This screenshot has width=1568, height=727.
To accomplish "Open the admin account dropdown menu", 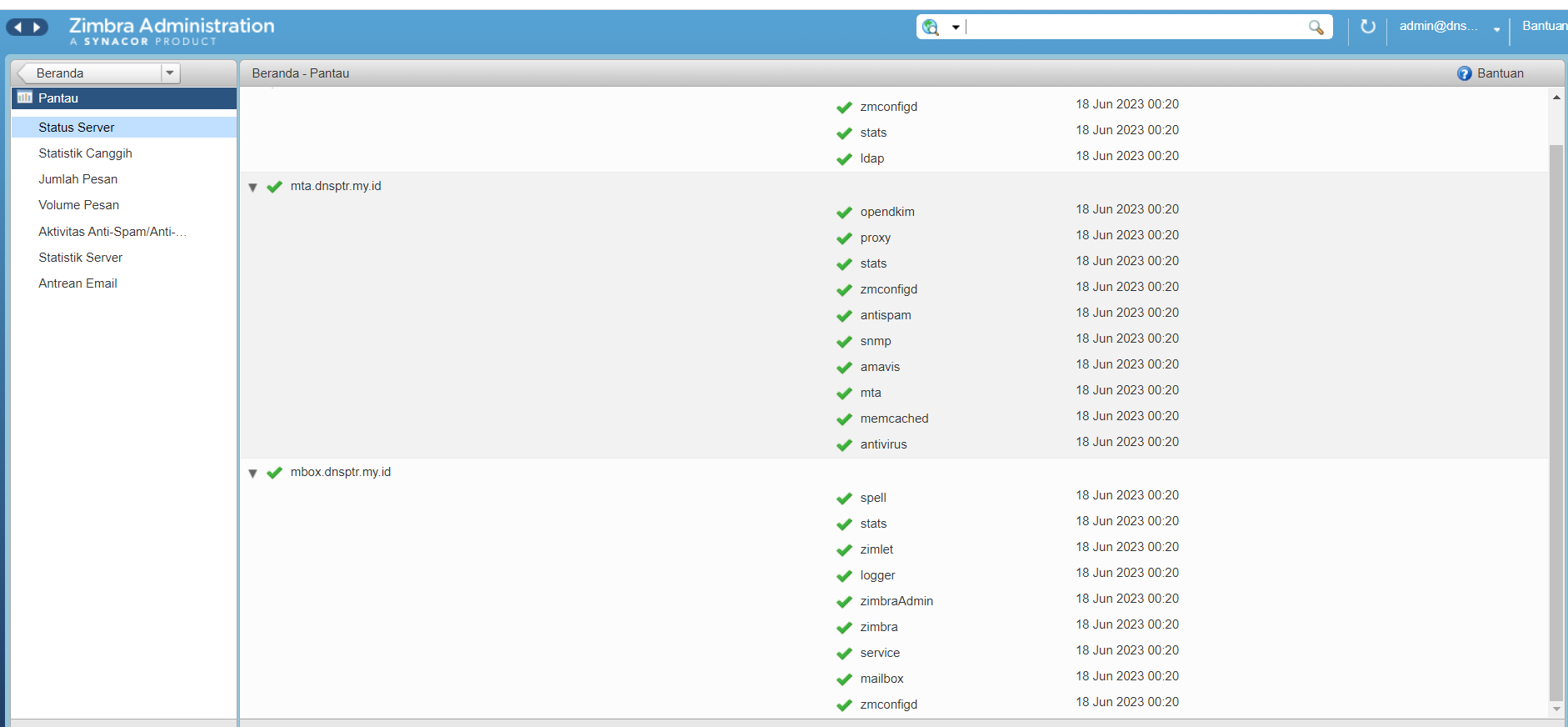I will click(x=1496, y=29).
